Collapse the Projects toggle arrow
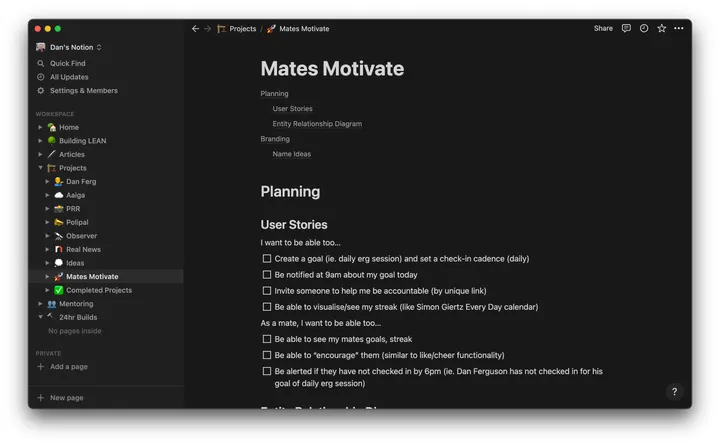Image resolution: width=720 pixels, height=446 pixels. (x=40, y=168)
